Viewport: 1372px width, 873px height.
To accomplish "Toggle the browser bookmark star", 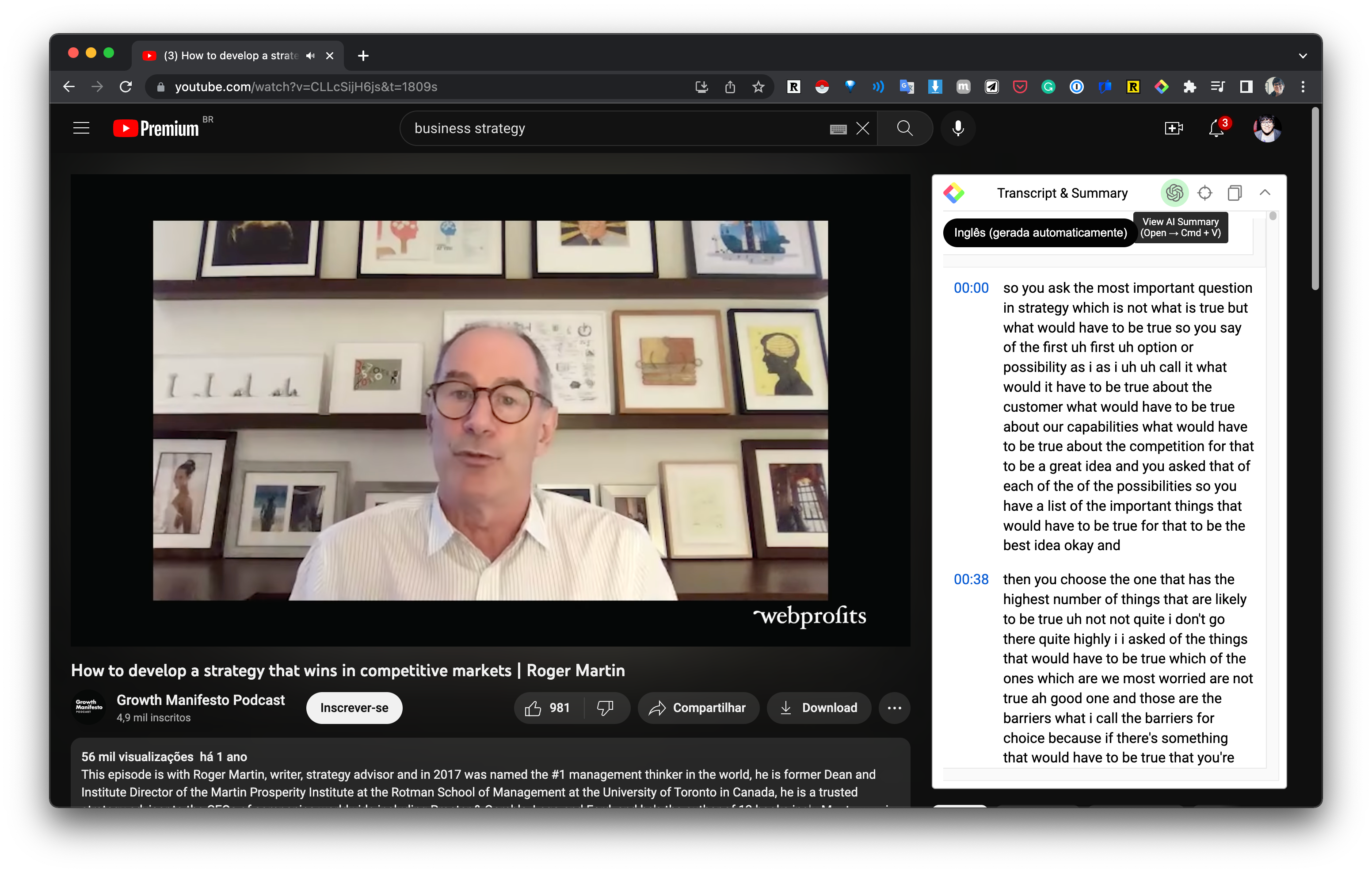I will click(x=758, y=87).
